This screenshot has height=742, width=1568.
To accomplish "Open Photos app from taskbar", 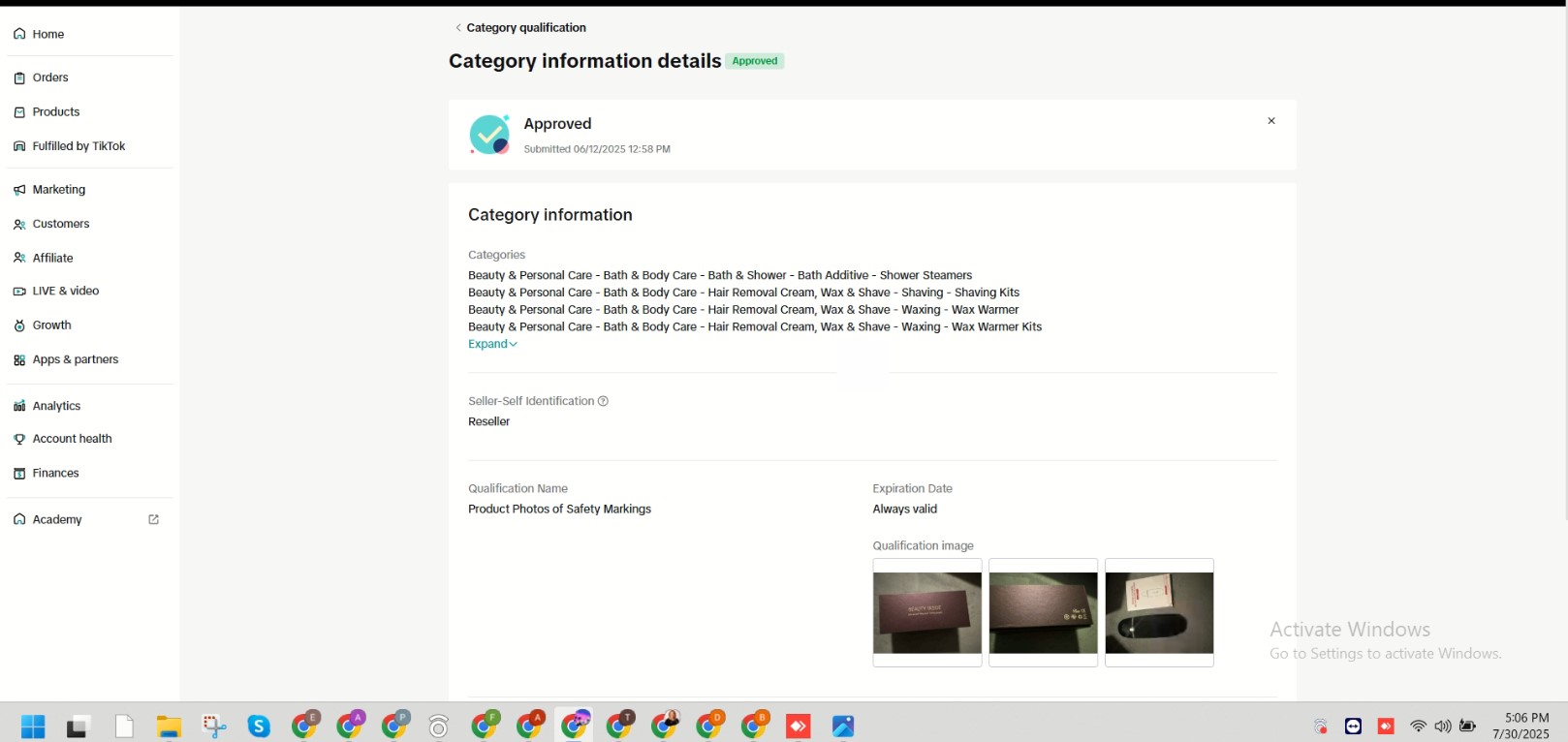I will click(843, 726).
